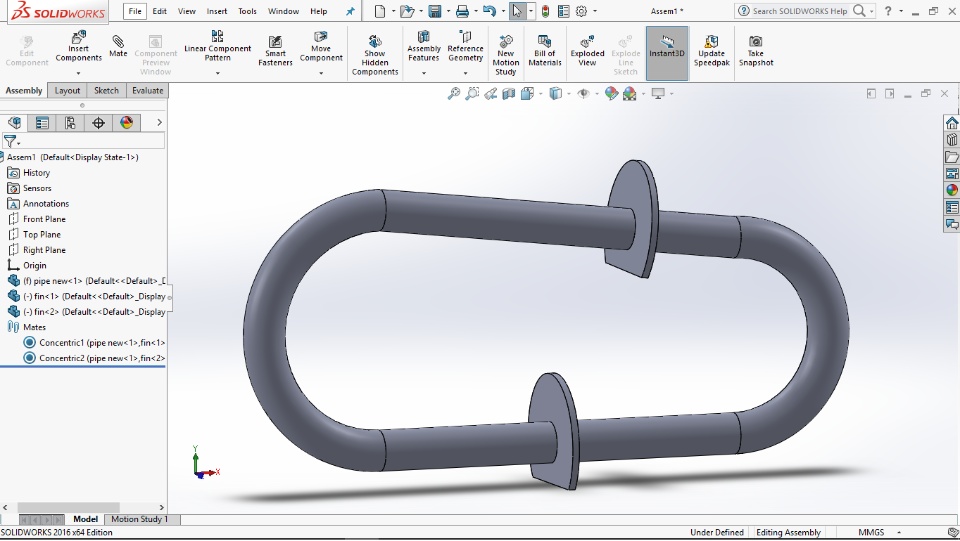Screen dimensions: 960x541
Task: Click the Undo arrow icon
Action: point(489,11)
